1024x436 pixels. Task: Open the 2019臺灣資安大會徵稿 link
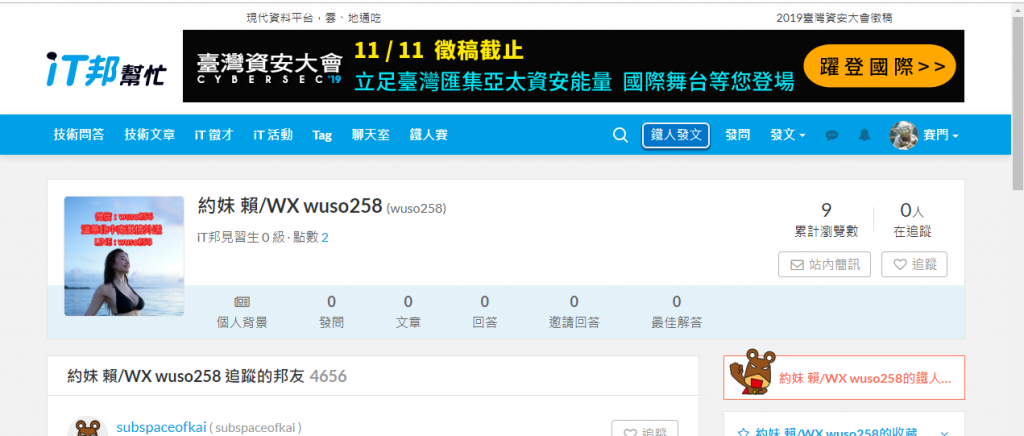pyautogui.click(x=834, y=18)
